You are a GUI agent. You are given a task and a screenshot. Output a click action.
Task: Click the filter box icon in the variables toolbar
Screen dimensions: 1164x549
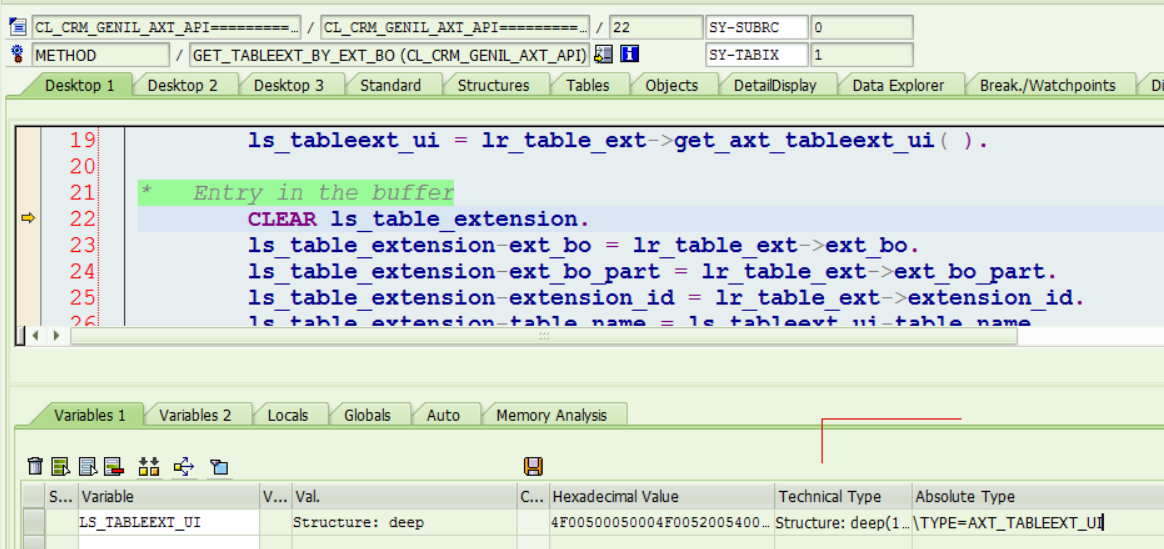(218, 466)
